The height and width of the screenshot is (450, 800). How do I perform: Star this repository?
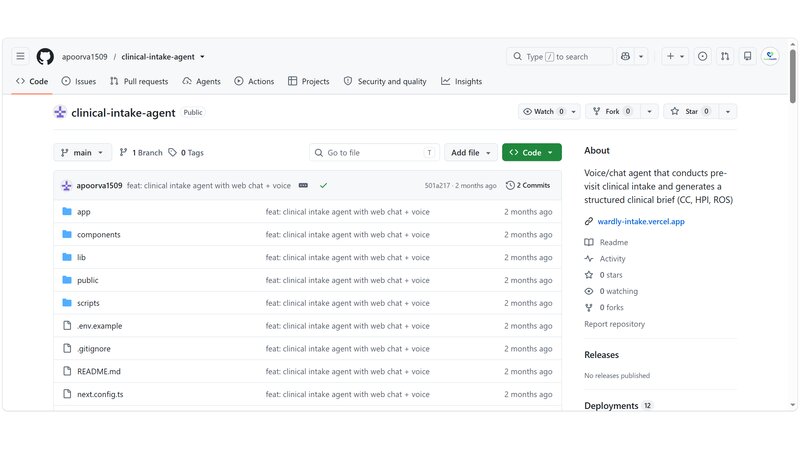tap(691, 111)
